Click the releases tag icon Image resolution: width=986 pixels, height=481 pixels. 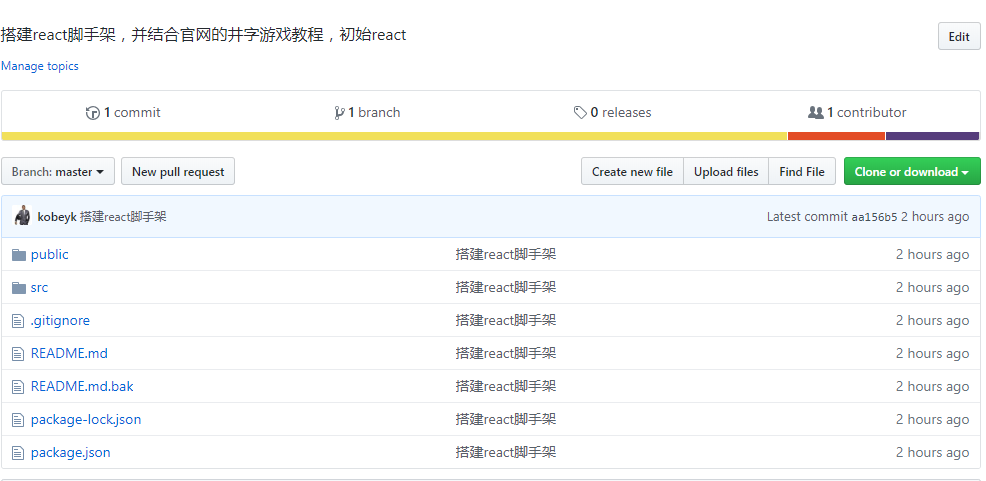580,113
